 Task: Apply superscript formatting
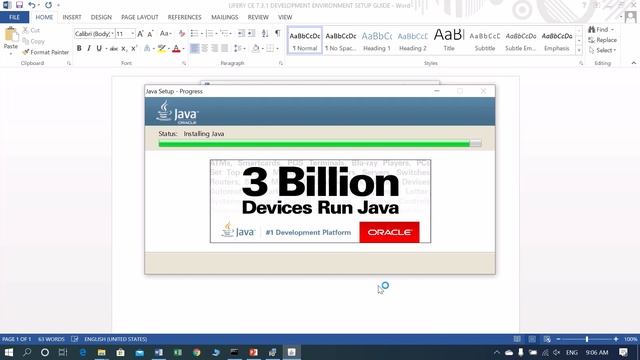click(133, 49)
